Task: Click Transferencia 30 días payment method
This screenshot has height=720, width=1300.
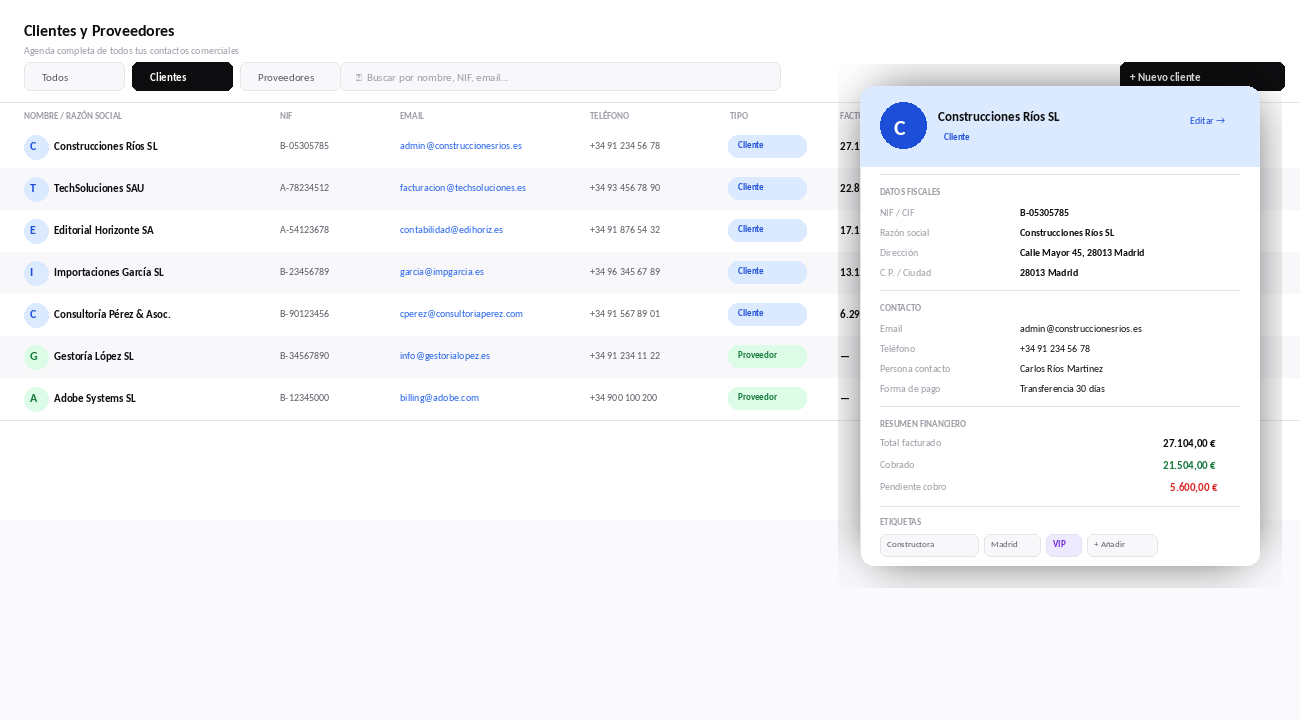Action: tap(1062, 389)
